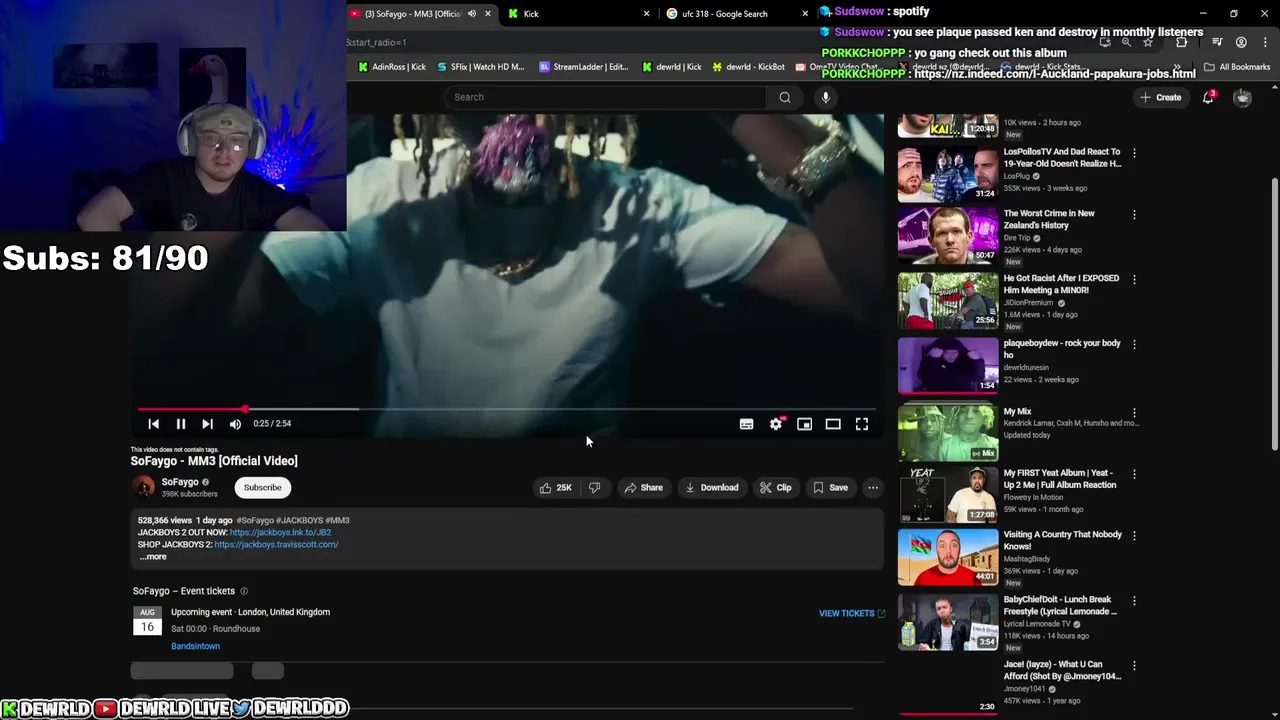Open the Create menu
This screenshot has height=720, width=1280.
(x=1160, y=97)
